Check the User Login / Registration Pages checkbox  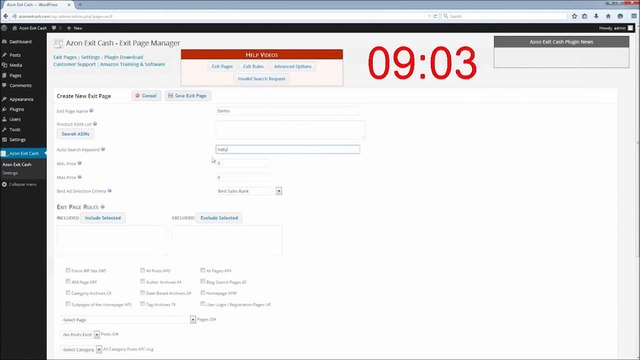click(x=202, y=304)
